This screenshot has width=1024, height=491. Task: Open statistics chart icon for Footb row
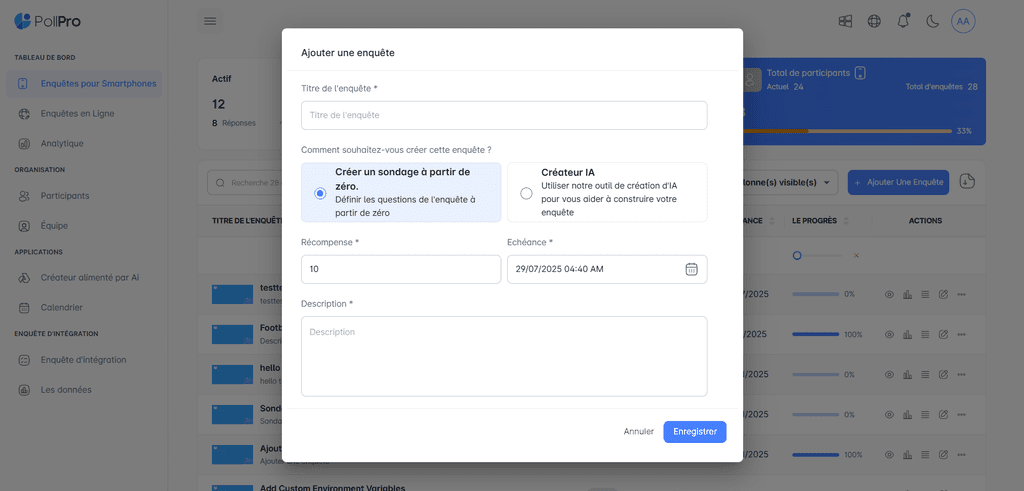point(907,334)
